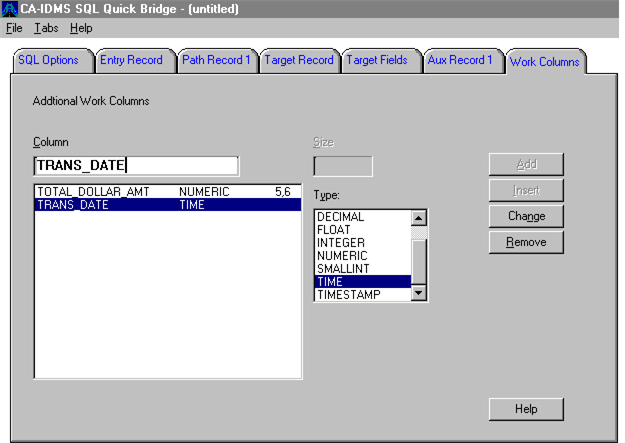Choose FLOAT in the Type list

(x=363, y=230)
